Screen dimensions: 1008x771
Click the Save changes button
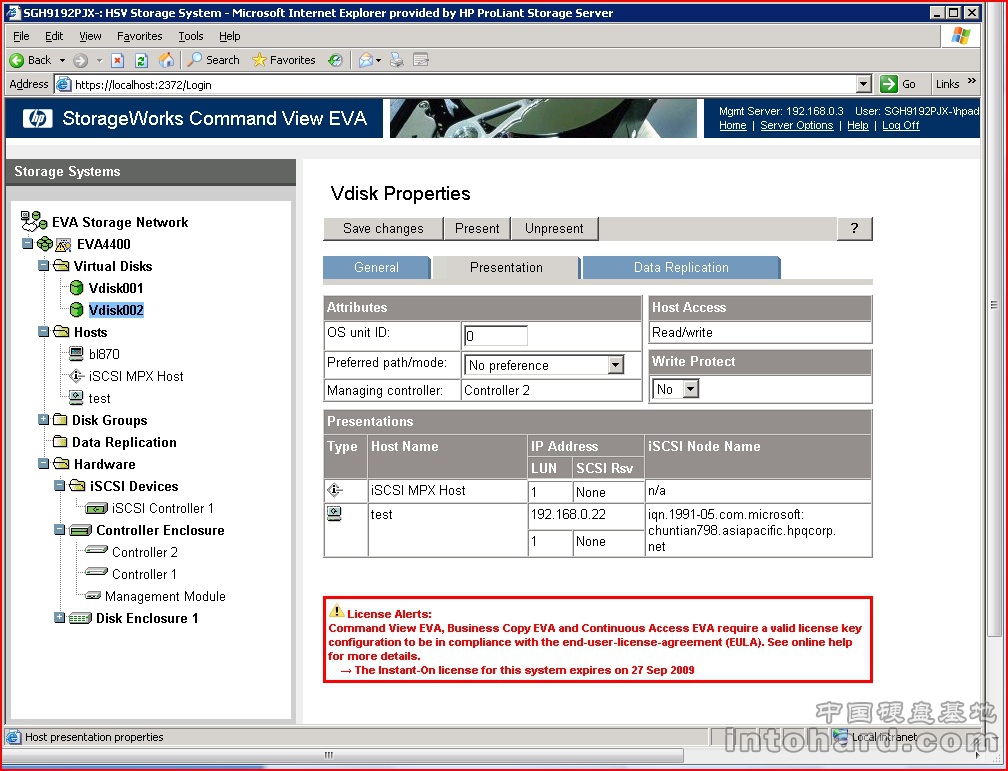tap(383, 228)
